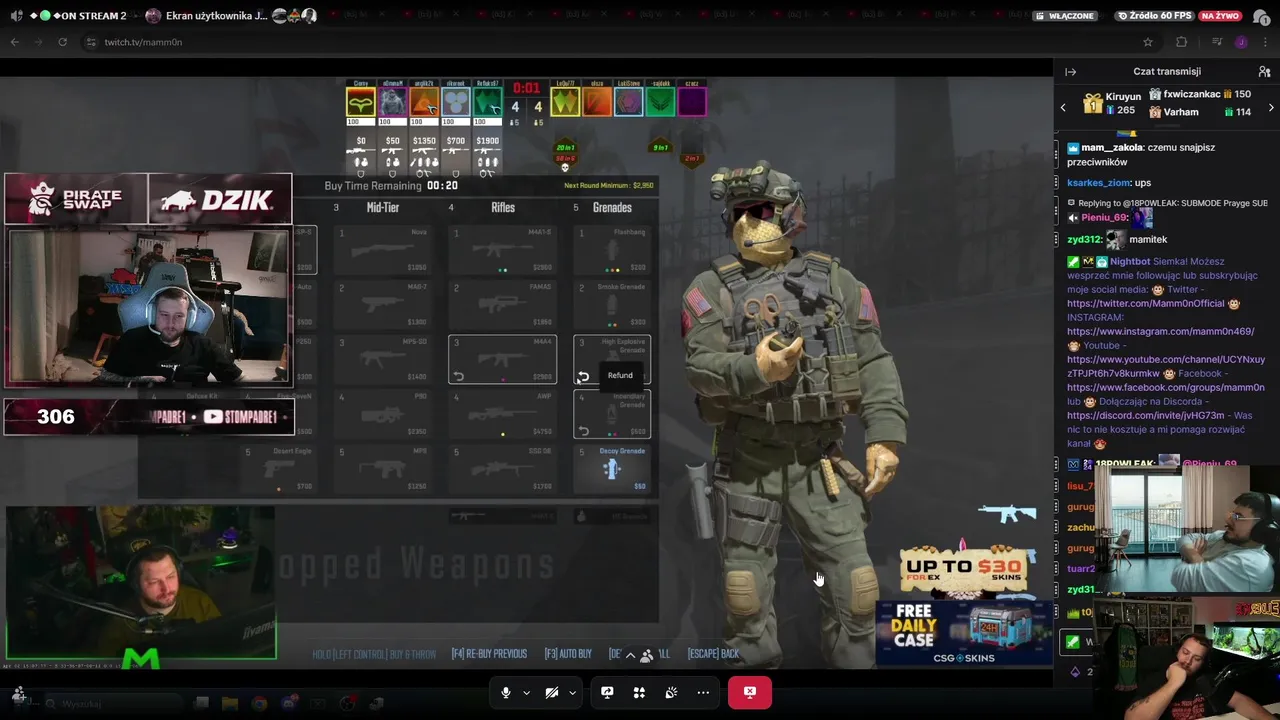The width and height of the screenshot is (1280, 720).
Task: Select the AWP rifle buy slot
Action: (502, 414)
